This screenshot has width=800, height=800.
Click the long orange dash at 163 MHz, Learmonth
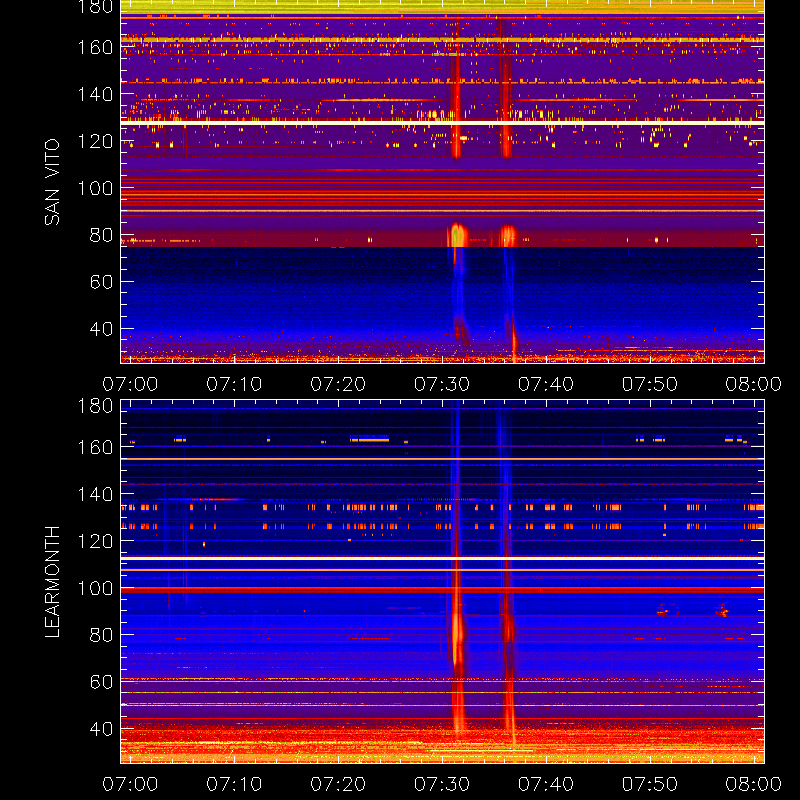[x=370, y=440]
